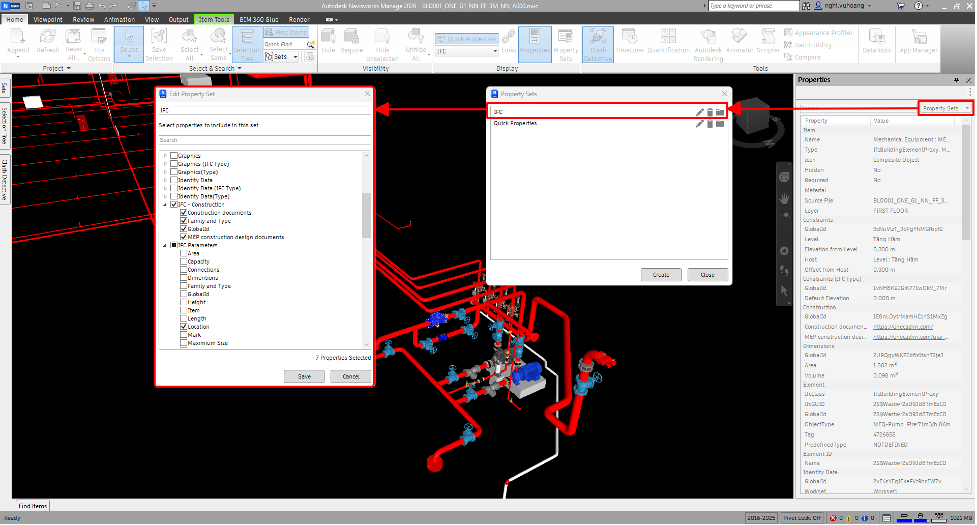Image resolution: width=977 pixels, height=525 pixels.
Task: Check the Capacity property checkbox
Action: (x=184, y=262)
